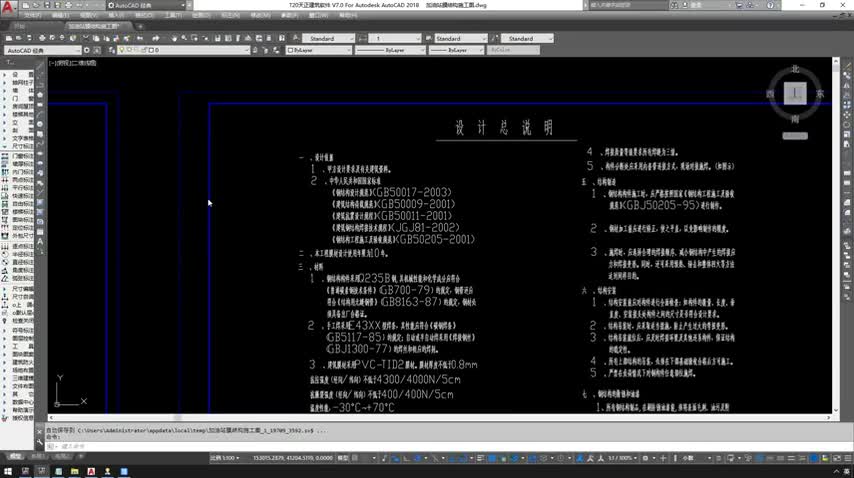Click the binoculars search icon in the title bar
The image size is (854, 478).
pyautogui.click(x=674, y=5)
